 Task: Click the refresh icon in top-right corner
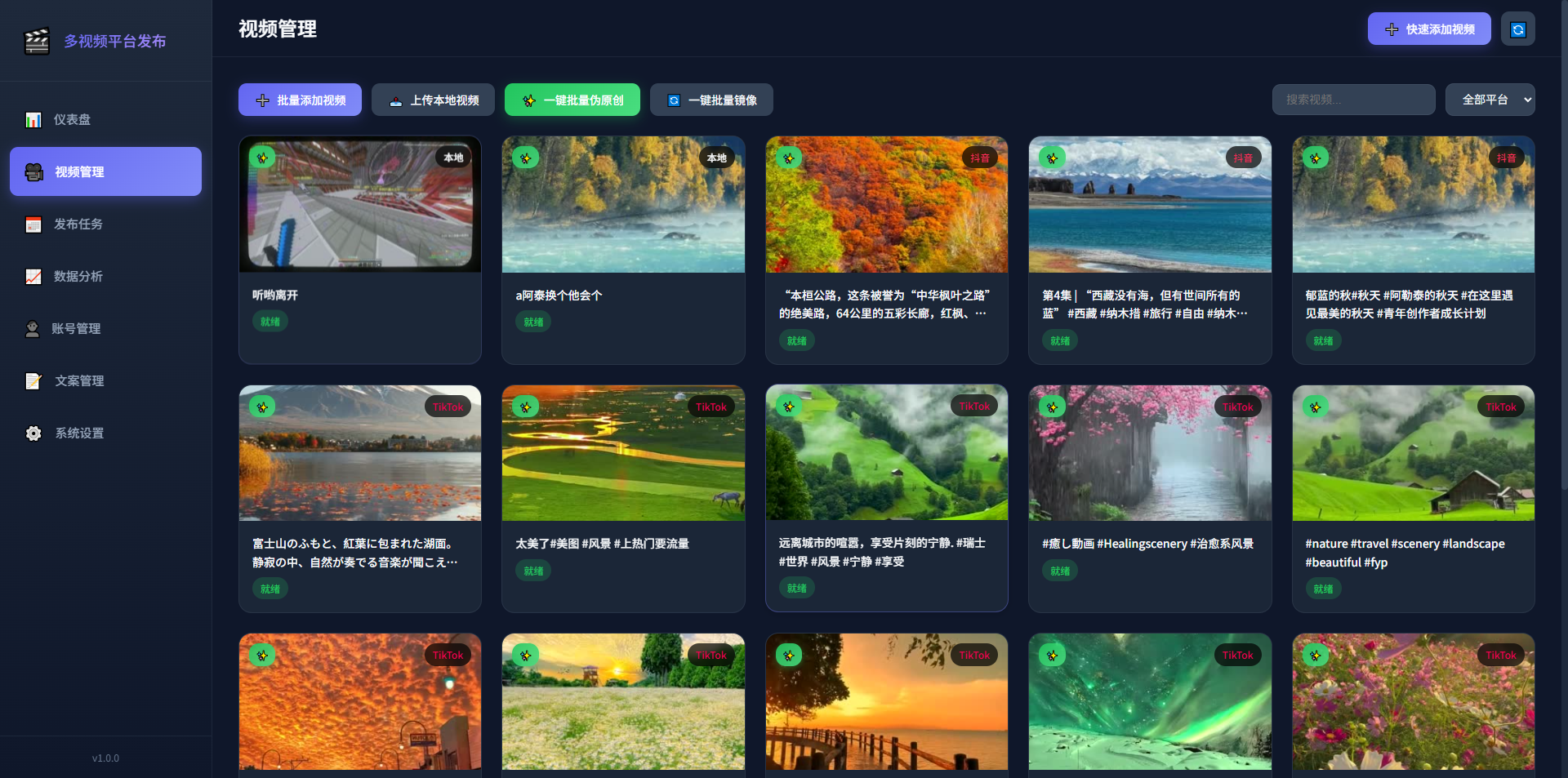(1517, 29)
